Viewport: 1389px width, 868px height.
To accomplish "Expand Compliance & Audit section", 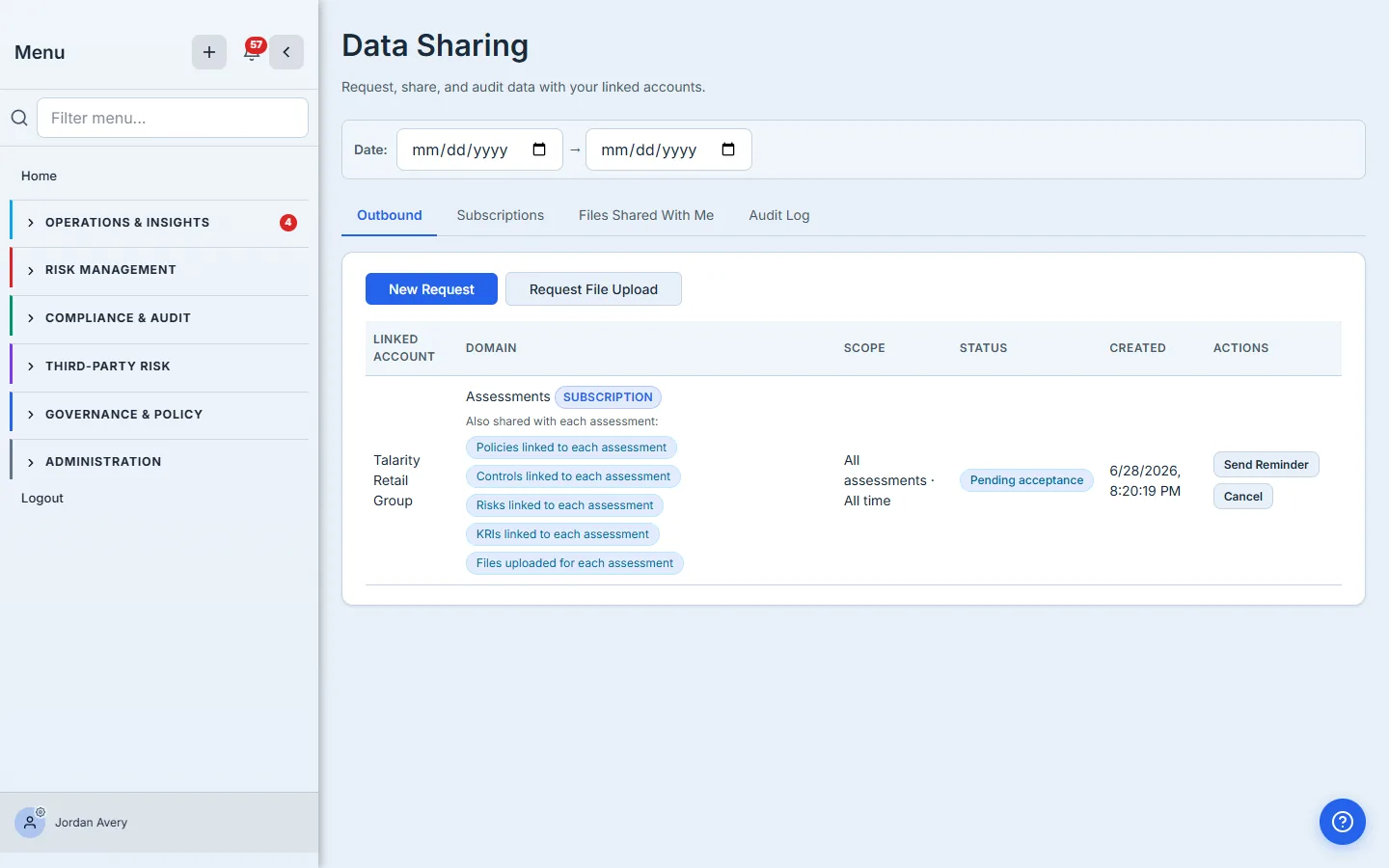I will pos(159,318).
